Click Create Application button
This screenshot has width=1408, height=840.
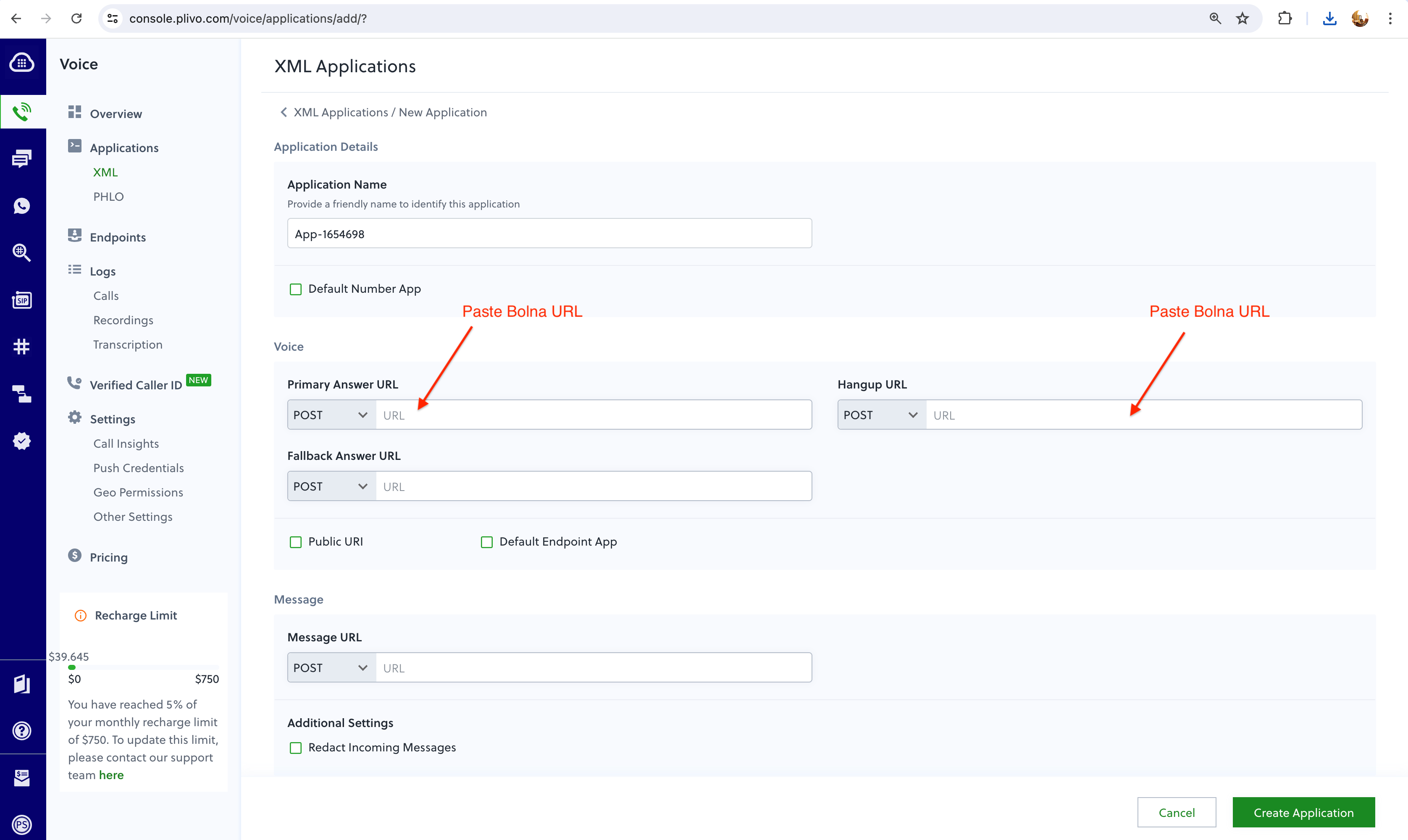click(x=1303, y=812)
